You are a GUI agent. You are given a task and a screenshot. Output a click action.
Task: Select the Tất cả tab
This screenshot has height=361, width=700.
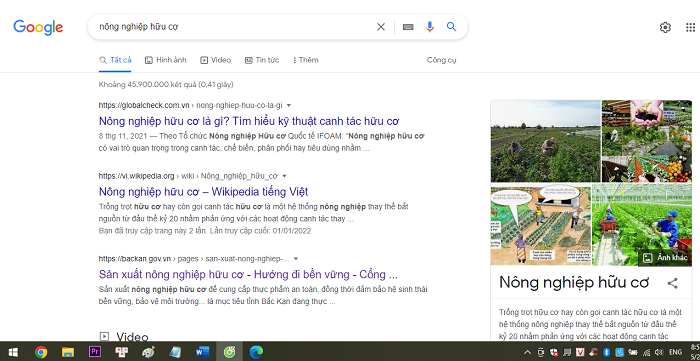point(115,60)
